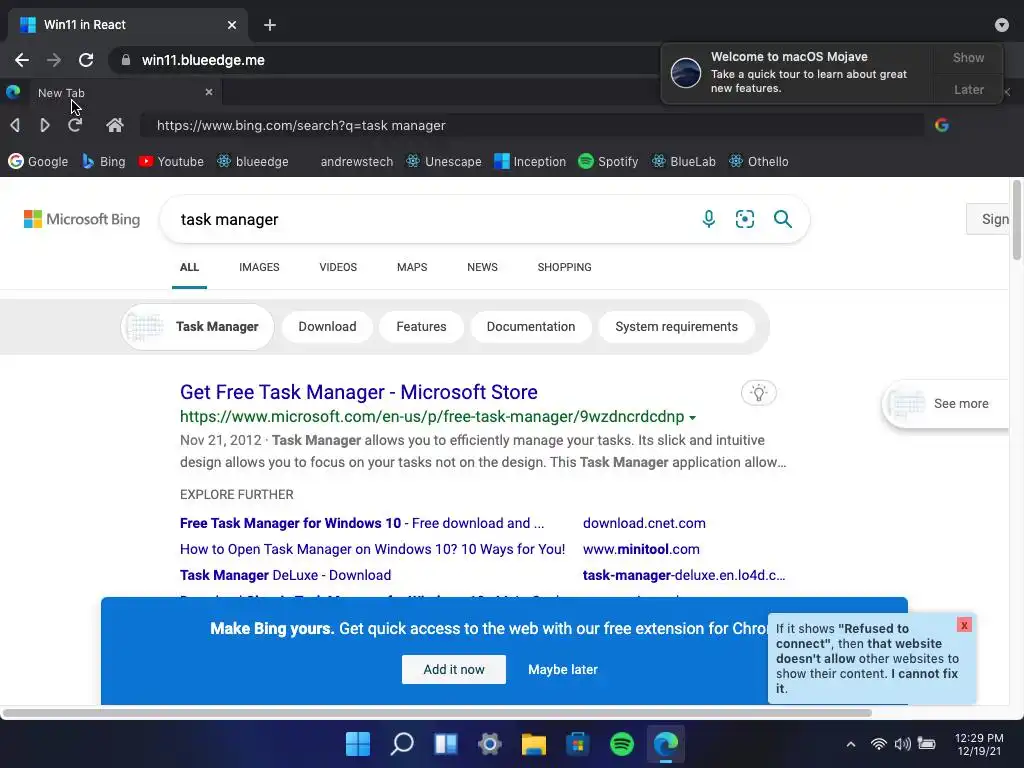Click the Microsoft Bing logo
This screenshot has width=1024, height=768.
(x=82, y=219)
